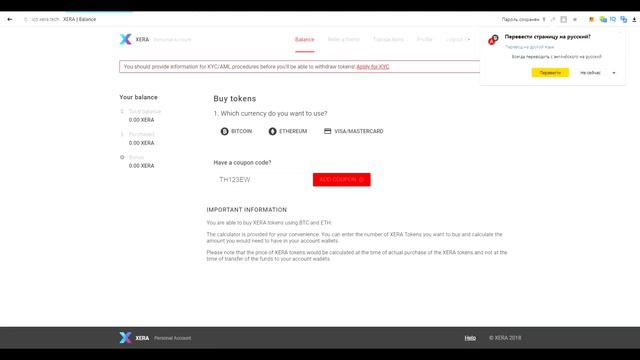The height and width of the screenshot is (360, 640).
Task: Select the Bitcoin currency icon
Action: (224, 131)
